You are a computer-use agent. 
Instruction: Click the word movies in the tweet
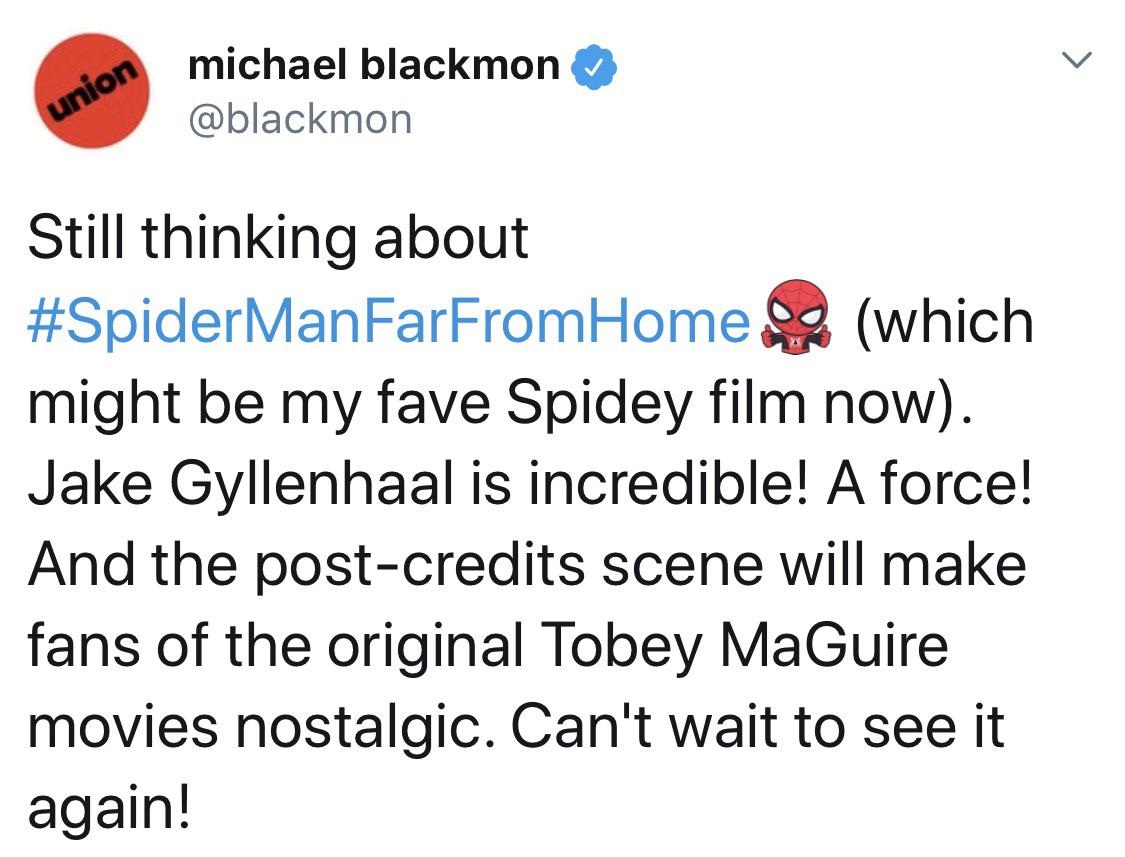(x=123, y=728)
